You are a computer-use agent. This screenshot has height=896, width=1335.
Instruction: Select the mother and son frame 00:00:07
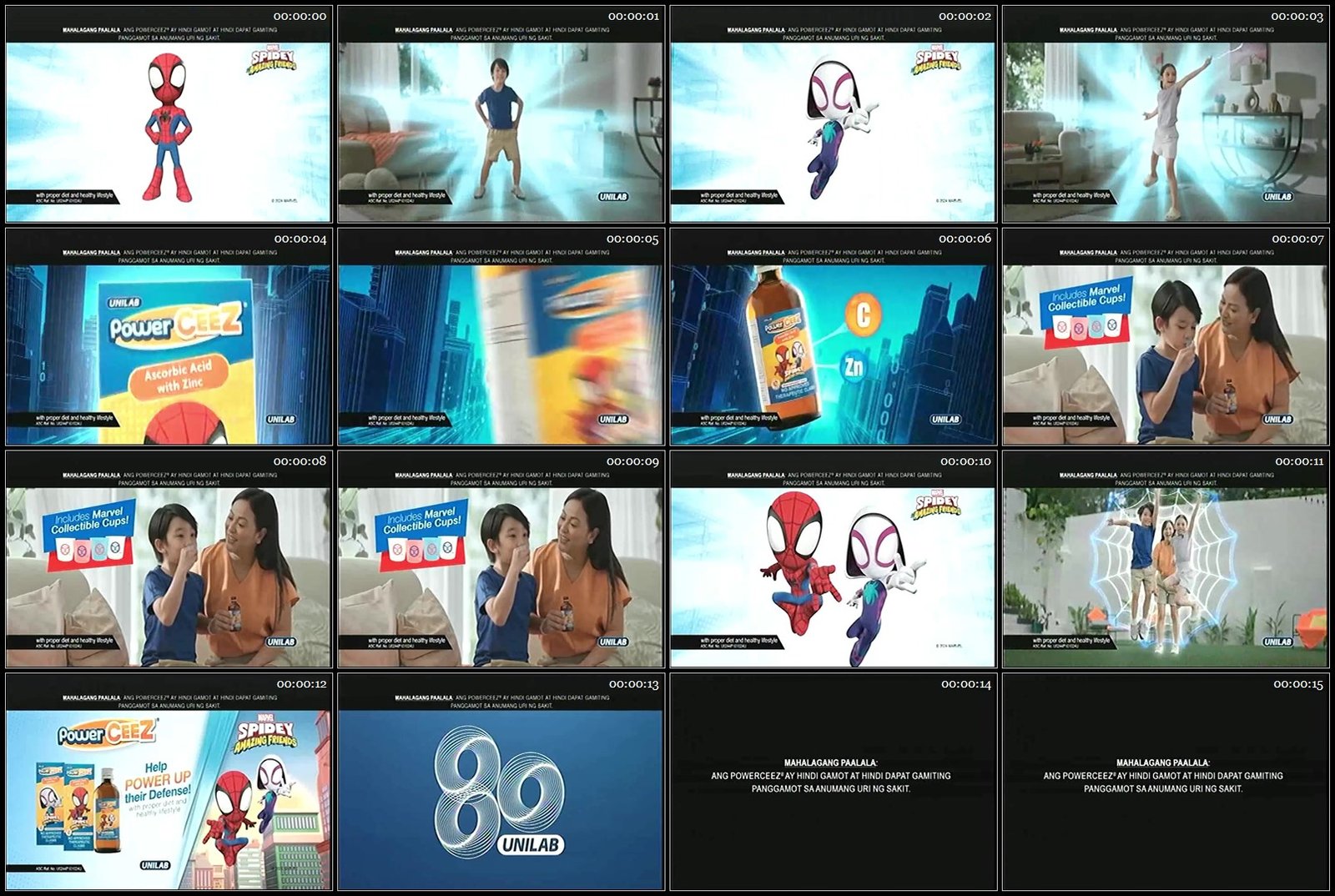[x=1165, y=337]
